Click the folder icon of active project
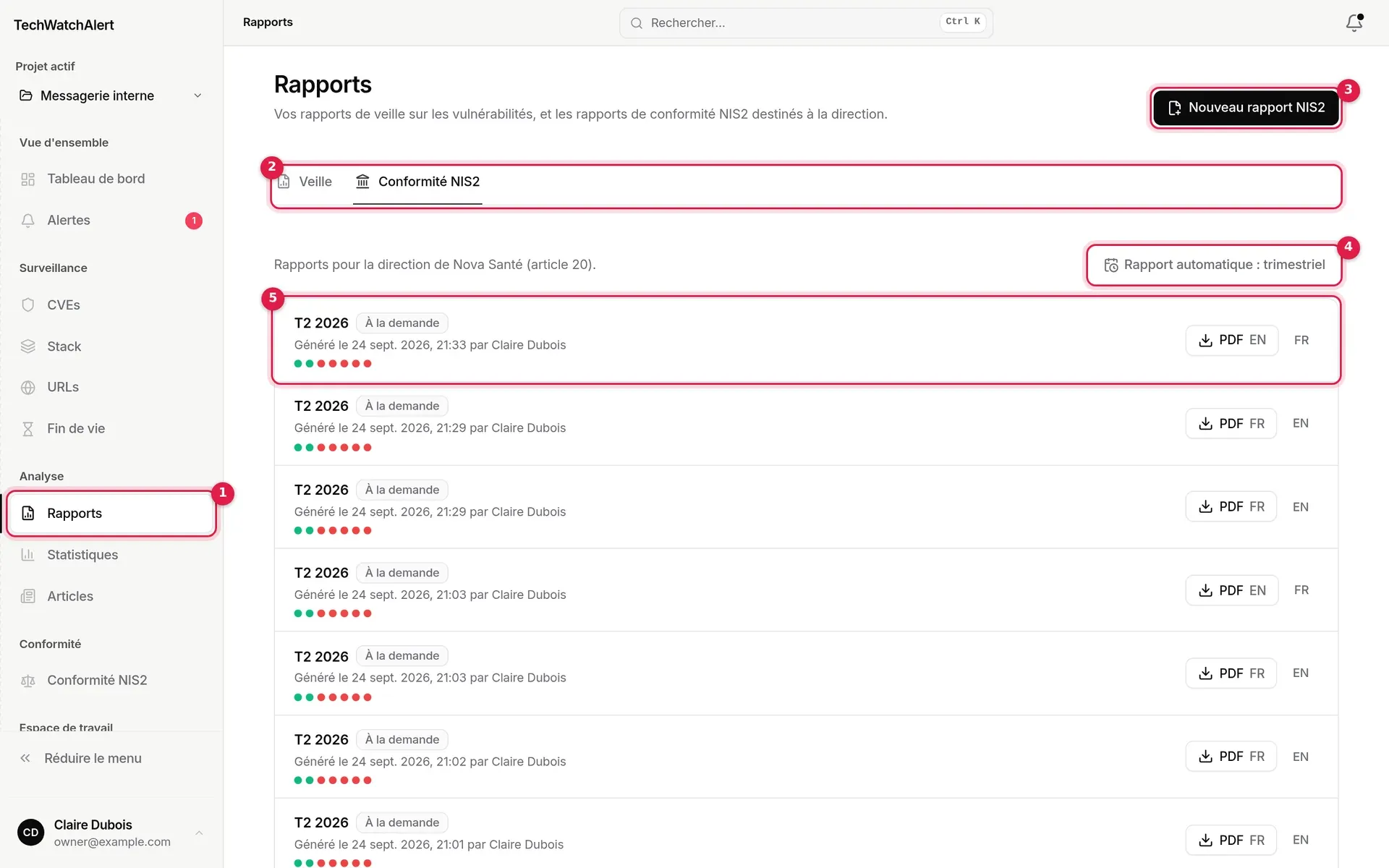 pos(26,95)
